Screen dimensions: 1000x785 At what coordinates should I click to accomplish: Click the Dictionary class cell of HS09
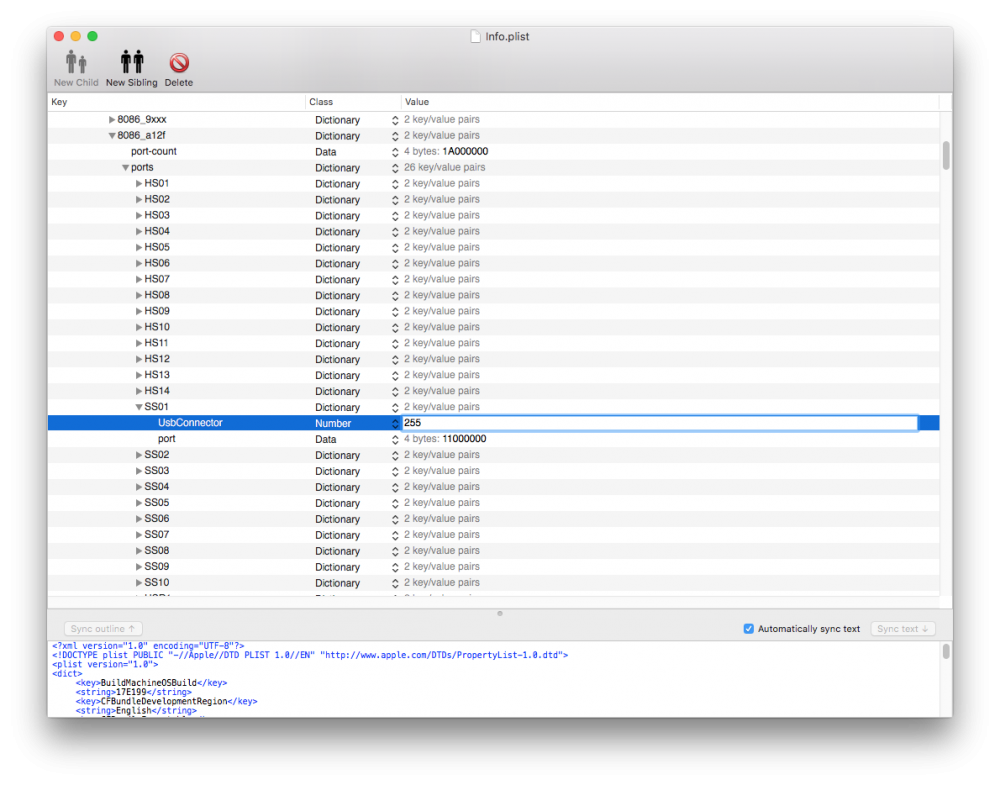pyautogui.click(x=337, y=312)
